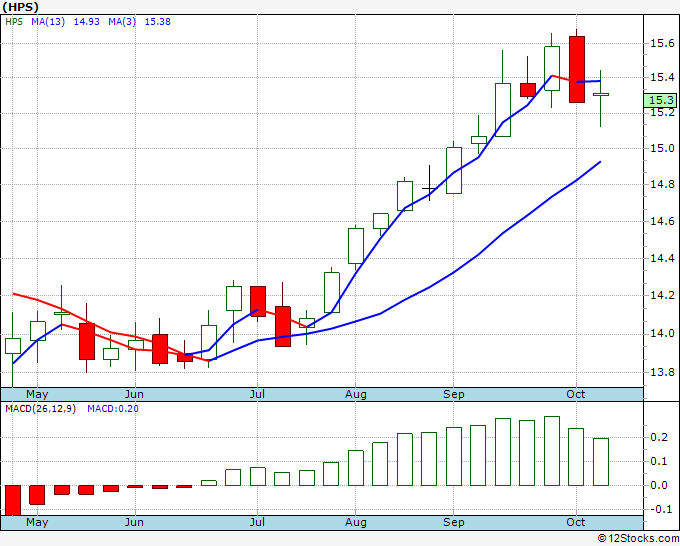Click Jun on the price chart time axis
This screenshot has height=546, width=680.
tap(134, 394)
